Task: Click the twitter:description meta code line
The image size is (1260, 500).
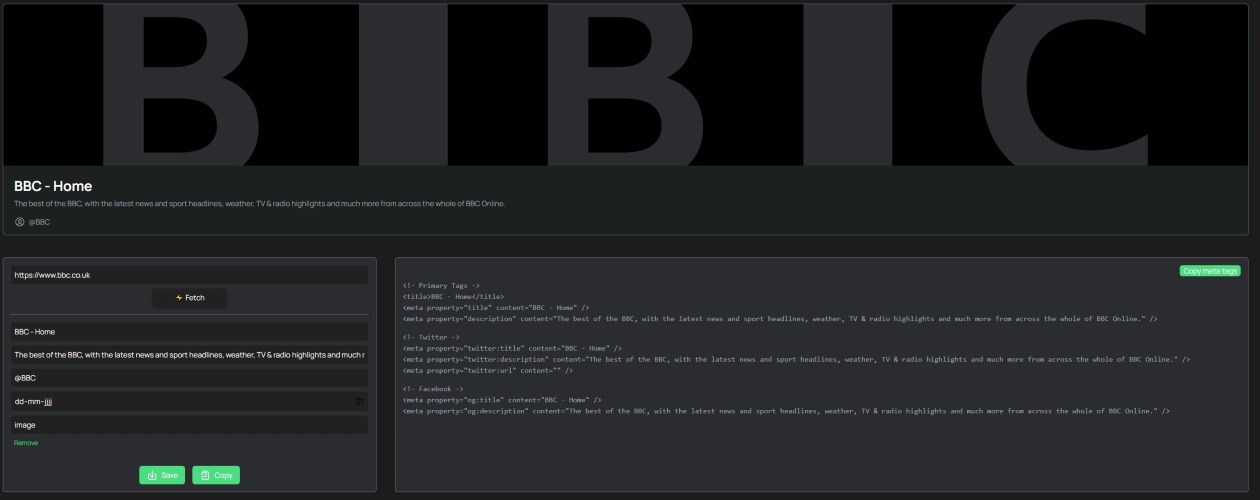Action: pos(796,360)
